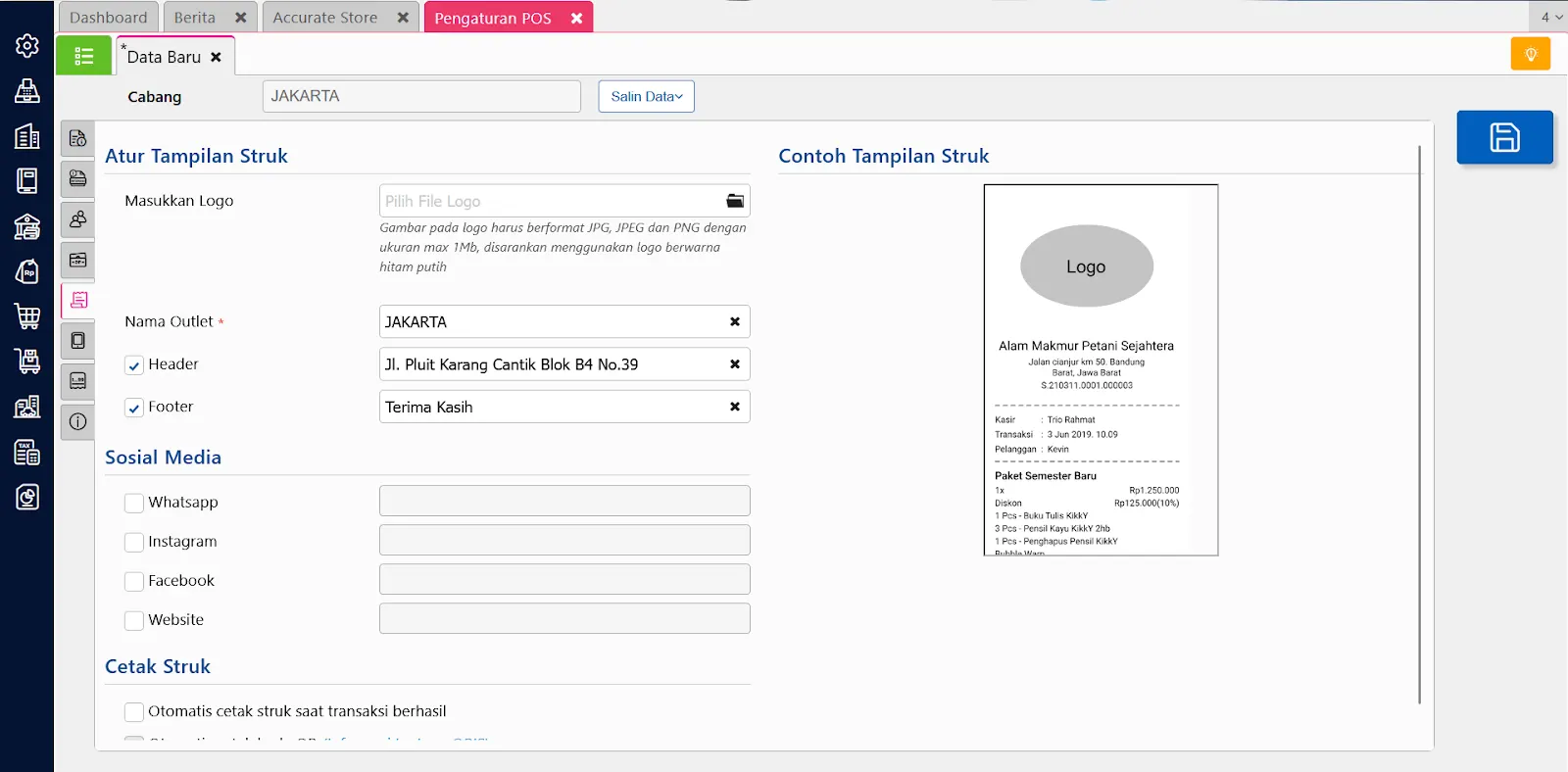The width and height of the screenshot is (1568, 772).
Task: Click the Contoh Tampilan Struk heading
Action: [884, 156]
